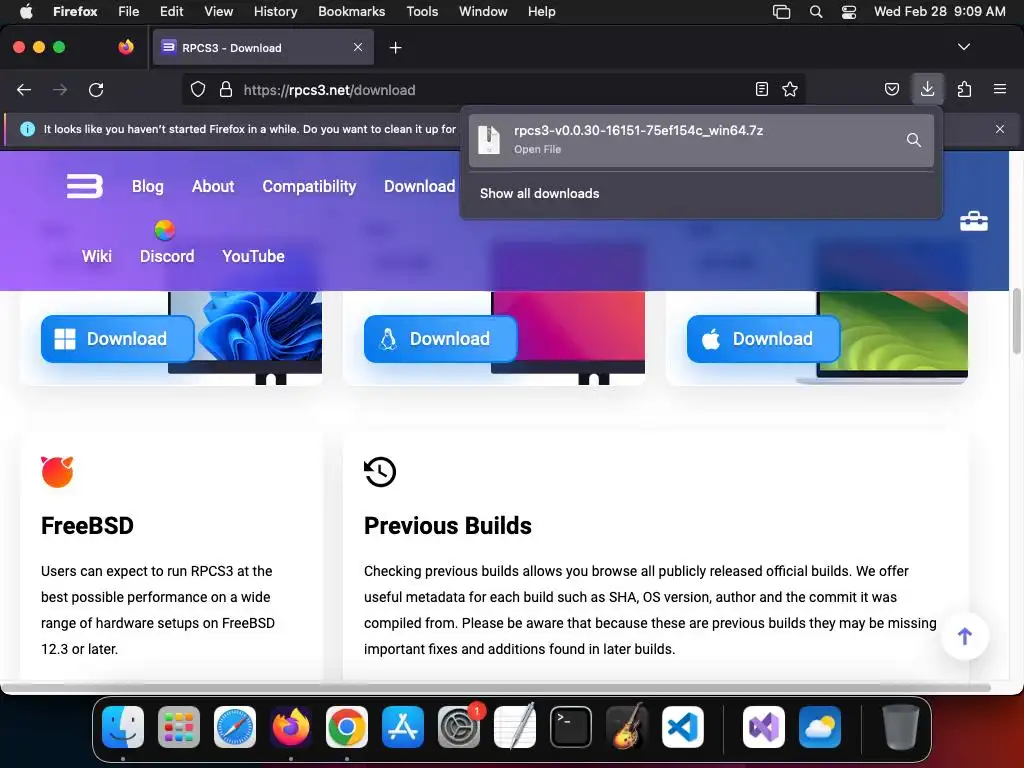Click the Downloads toolbar arrow icon
The image size is (1024, 768).
[927, 89]
